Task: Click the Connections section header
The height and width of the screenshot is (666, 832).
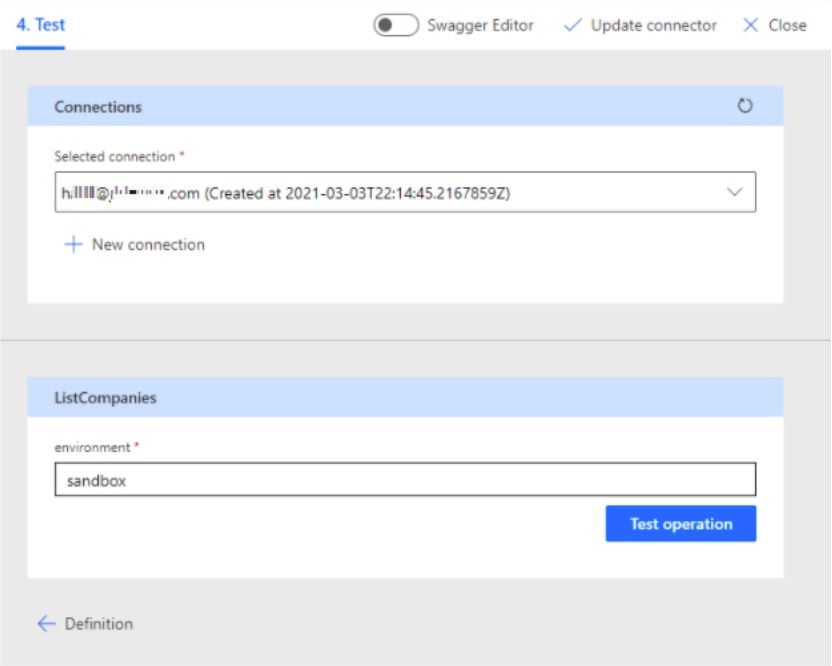Action: click(x=98, y=106)
